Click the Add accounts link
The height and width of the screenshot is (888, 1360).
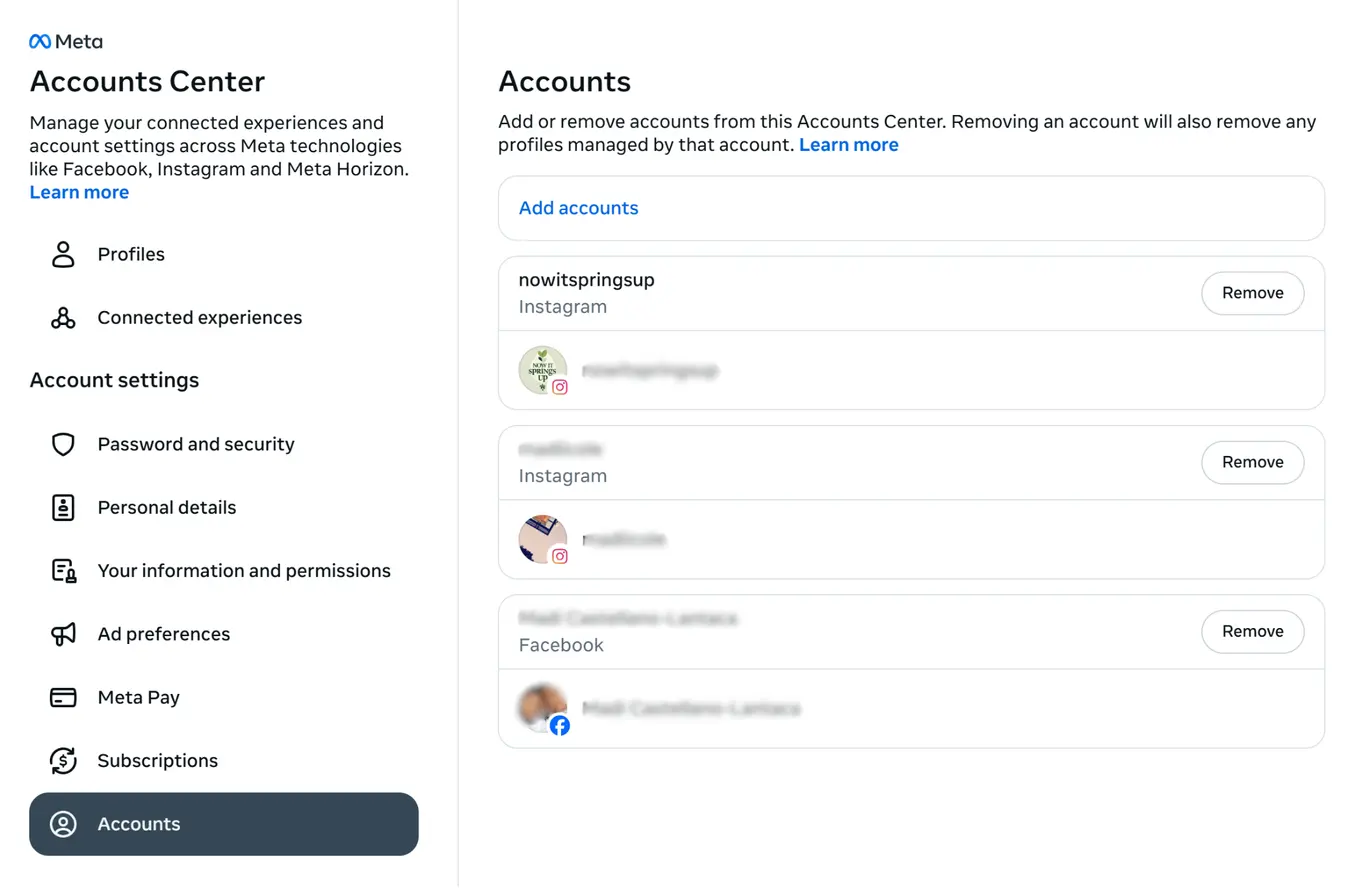pos(578,208)
